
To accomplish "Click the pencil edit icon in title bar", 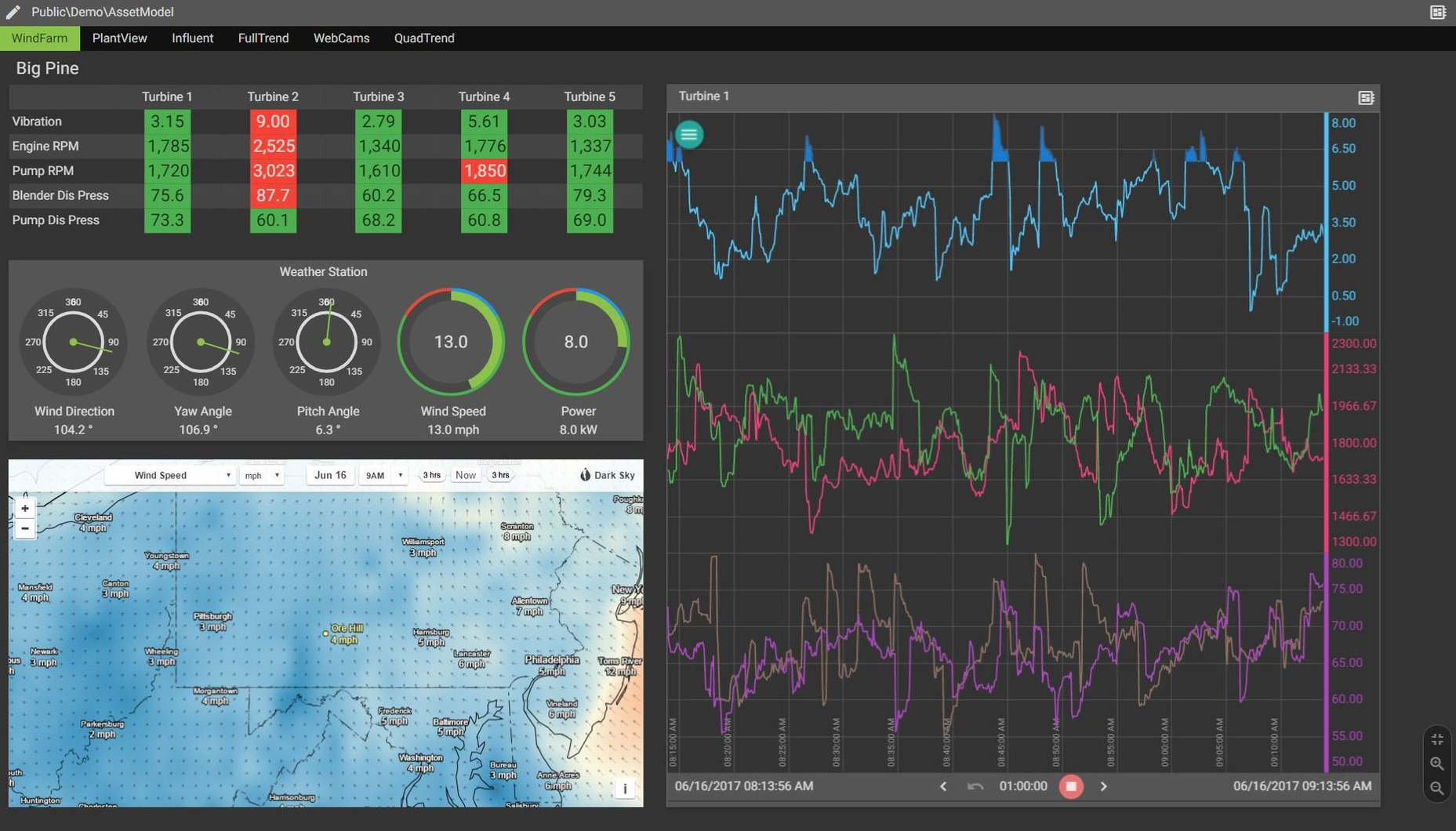I will pyautogui.click(x=13, y=12).
